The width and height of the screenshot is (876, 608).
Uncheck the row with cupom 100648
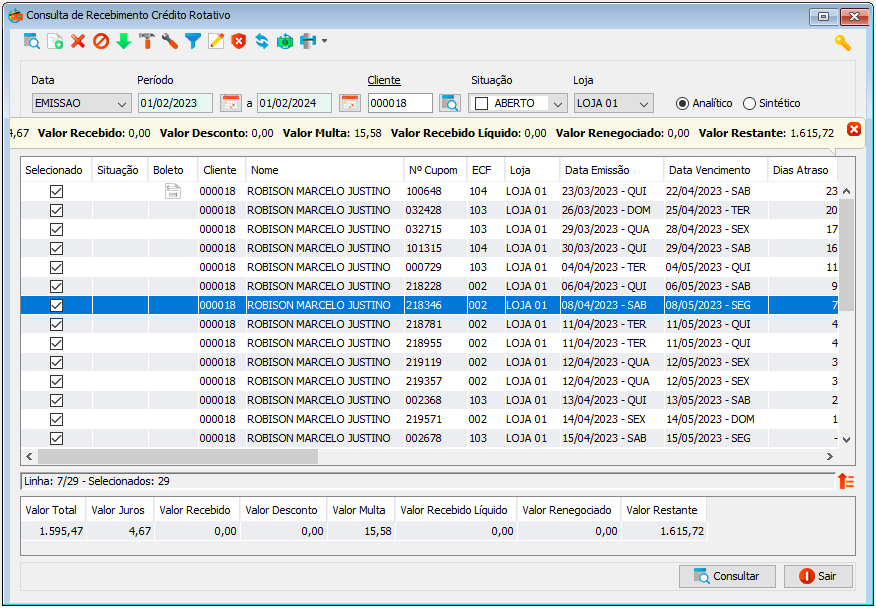click(56, 191)
